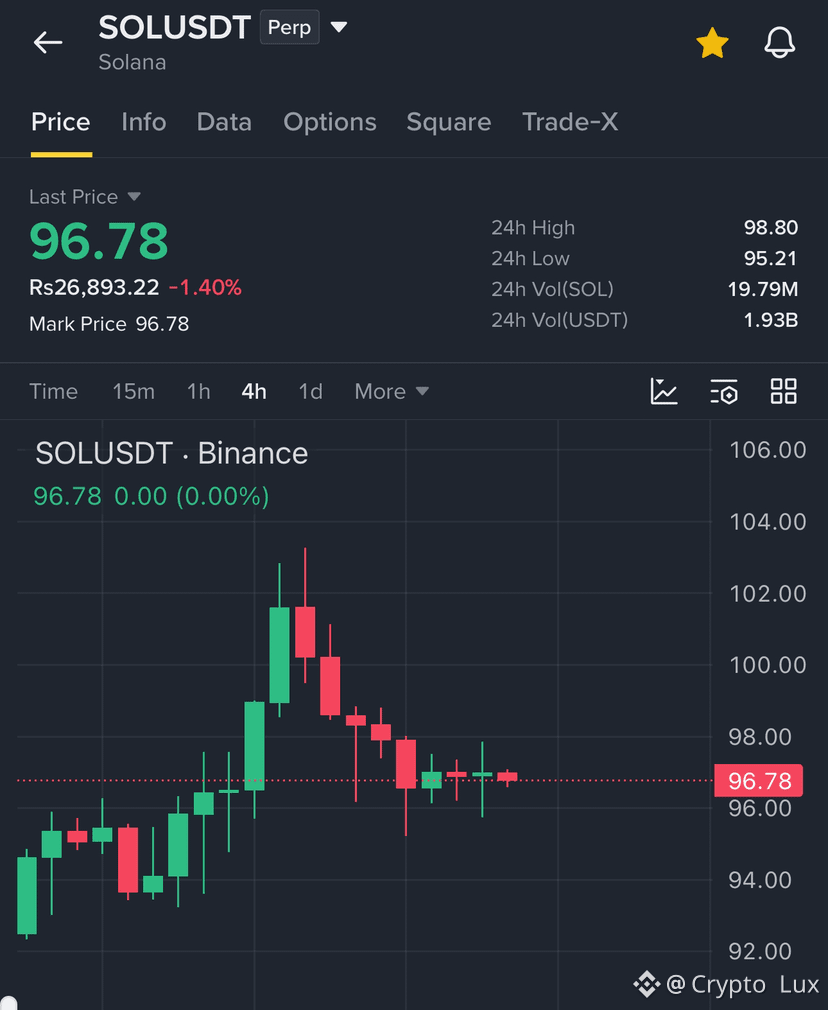Tap the 92.00 price axis label
The height and width of the screenshot is (1010, 828).
(760, 951)
